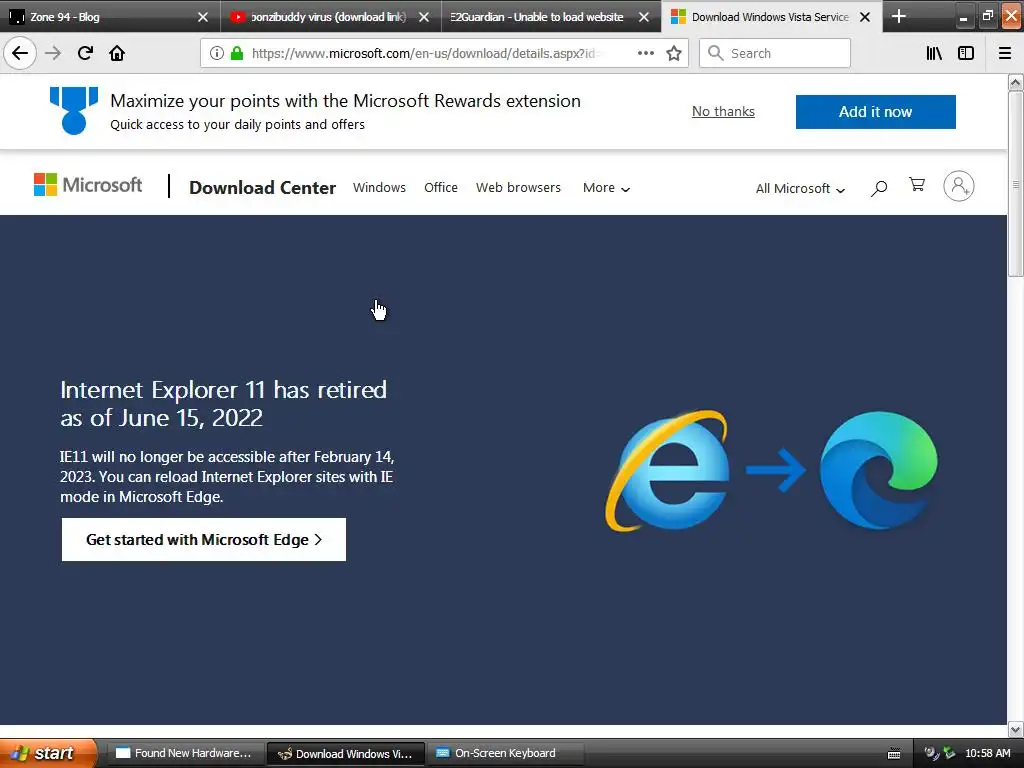This screenshot has width=1024, height=768.
Task: Switch to the Zone 94 - Blog tab
Action: tap(110, 17)
